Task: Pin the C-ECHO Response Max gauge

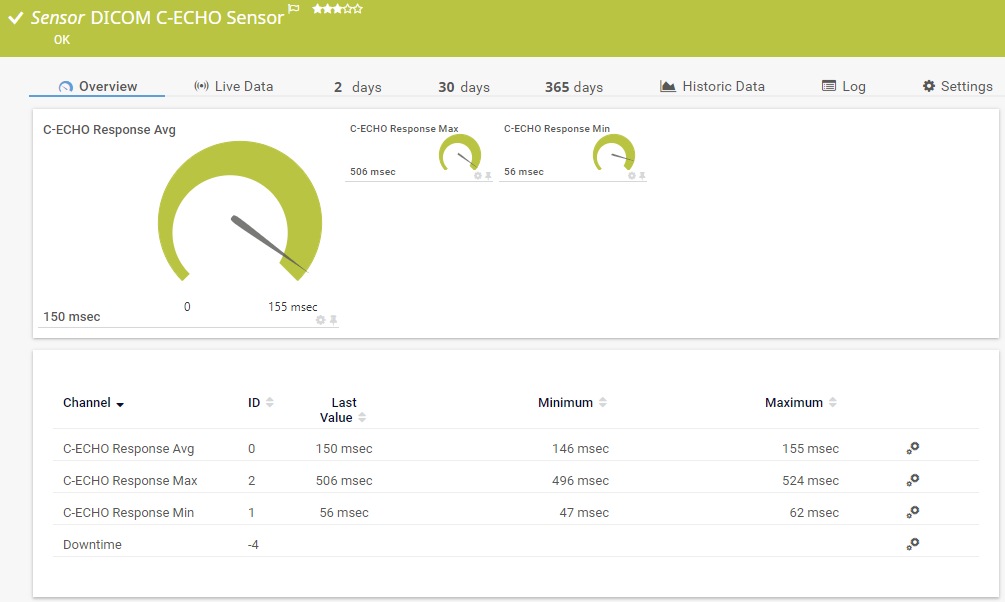Action: click(488, 176)
